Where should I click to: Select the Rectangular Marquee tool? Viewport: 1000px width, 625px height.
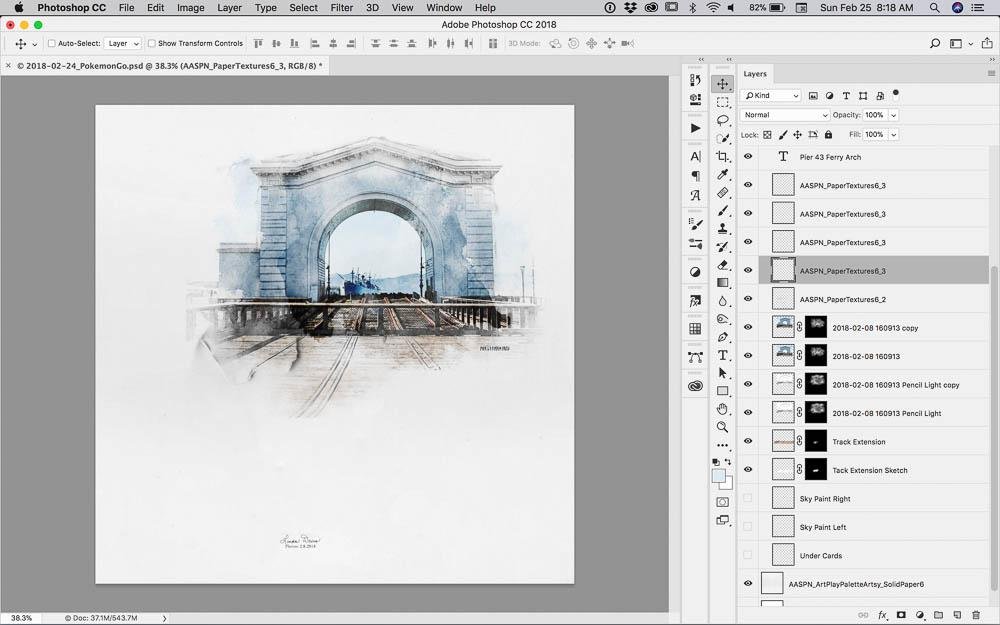point(723,102)
